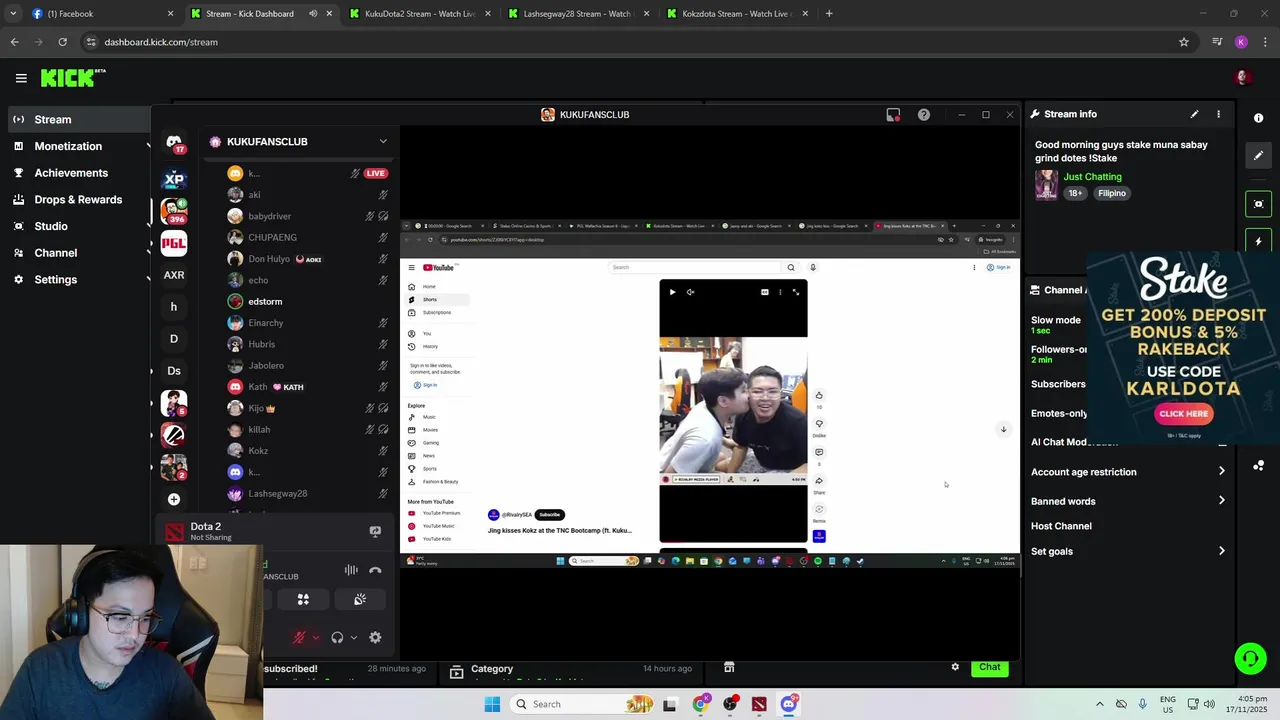
Task: Switch to Facebook browser tab
Action: [x=100, y=14]
